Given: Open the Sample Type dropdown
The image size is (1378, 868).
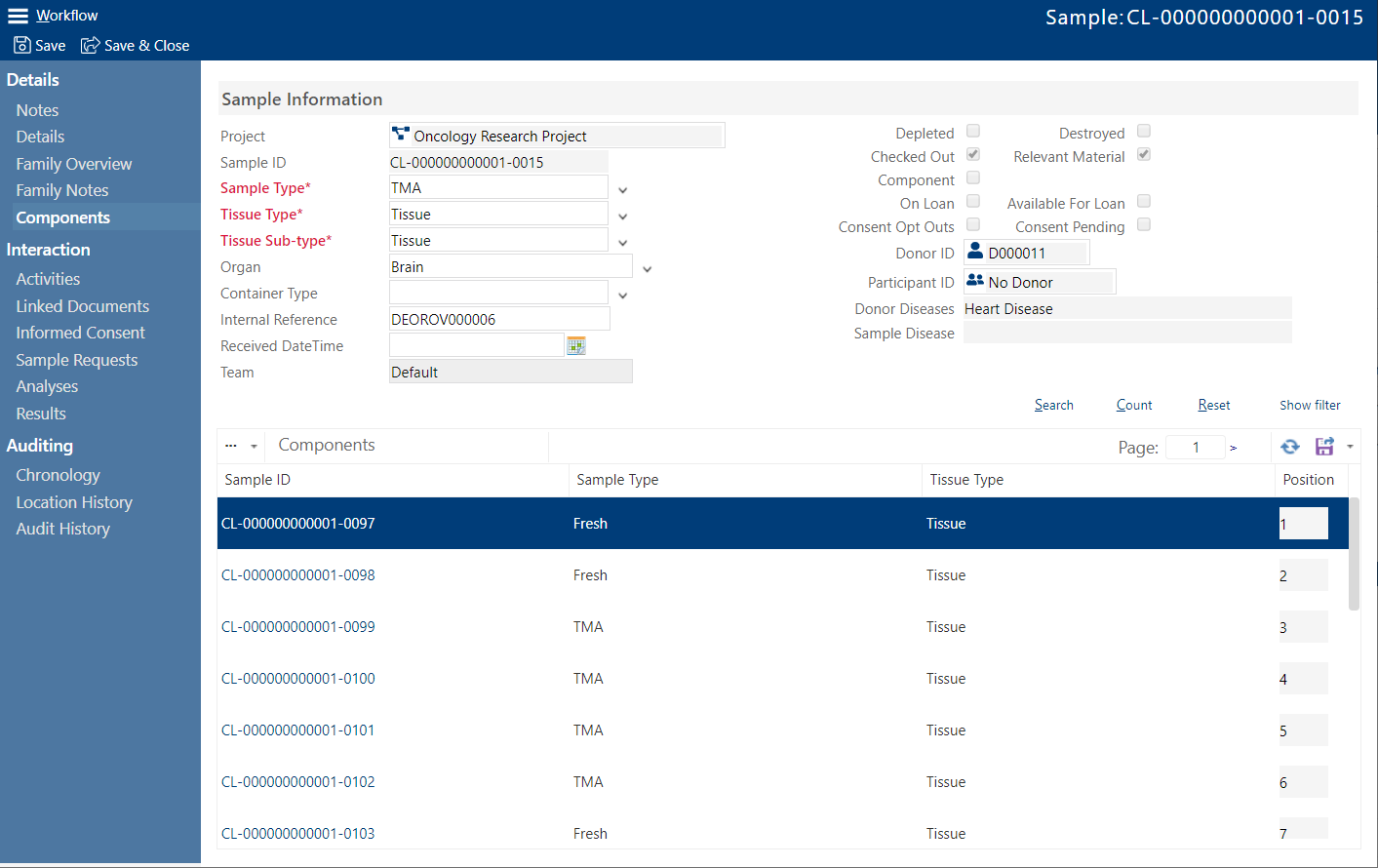Looking at the screenshot, I should (x=622, y=189).
